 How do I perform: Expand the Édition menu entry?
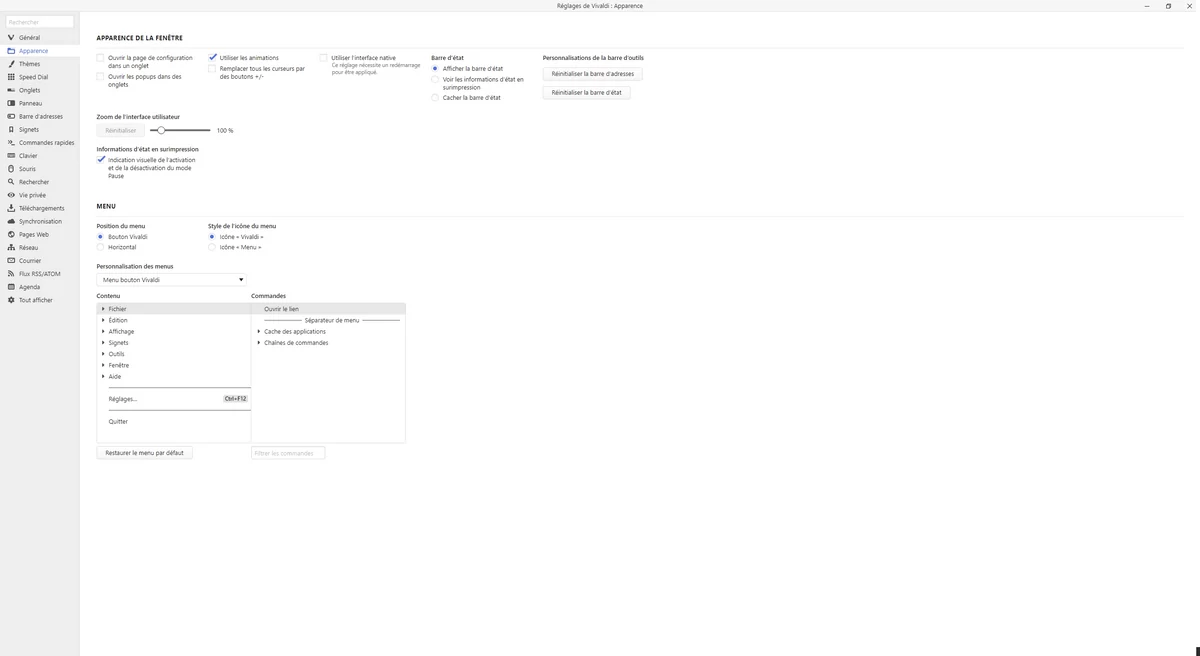103,320
